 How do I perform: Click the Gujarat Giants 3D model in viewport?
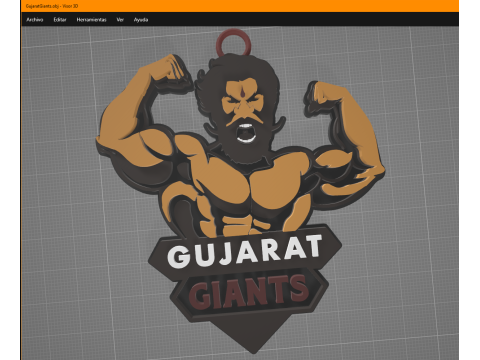(x=241, y=190)
